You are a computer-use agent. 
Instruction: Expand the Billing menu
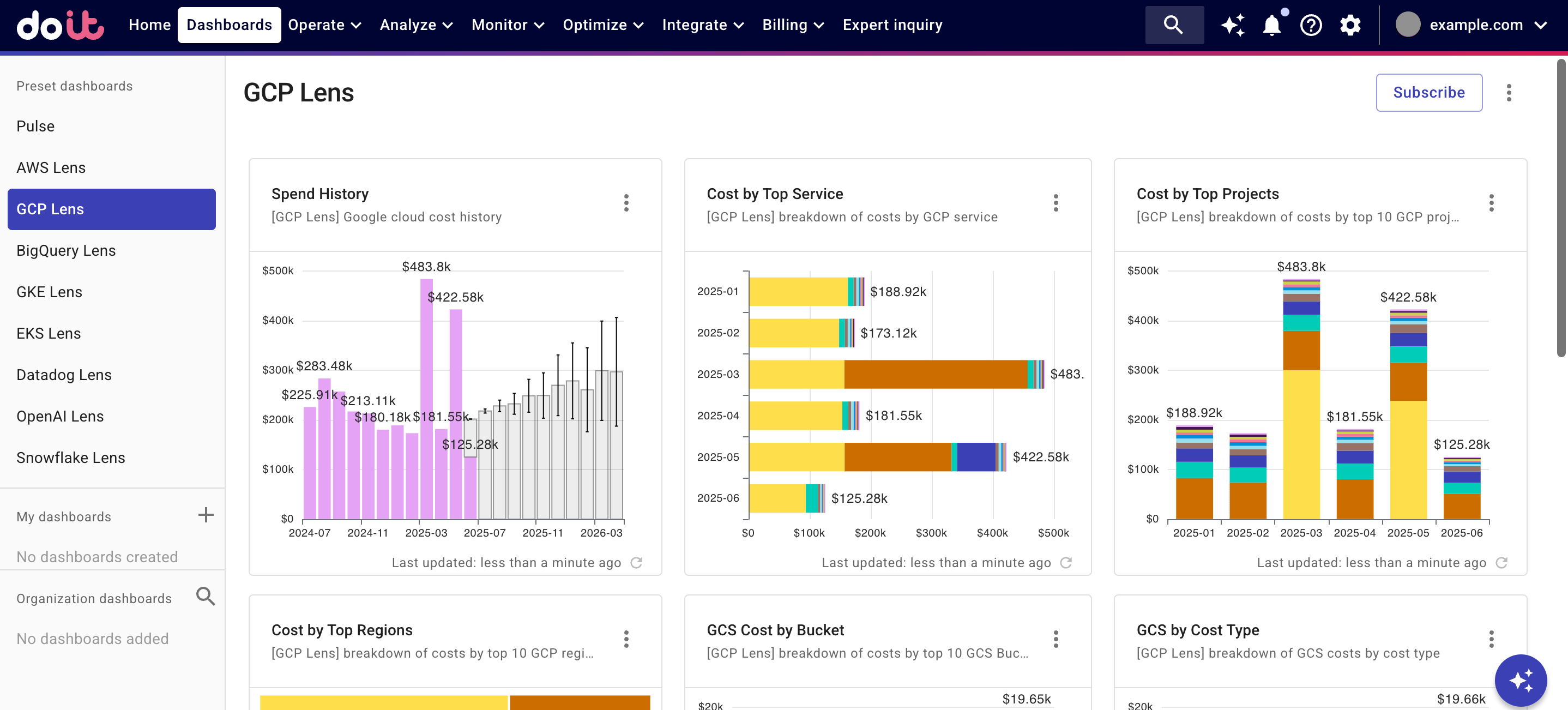coord(793,25)
